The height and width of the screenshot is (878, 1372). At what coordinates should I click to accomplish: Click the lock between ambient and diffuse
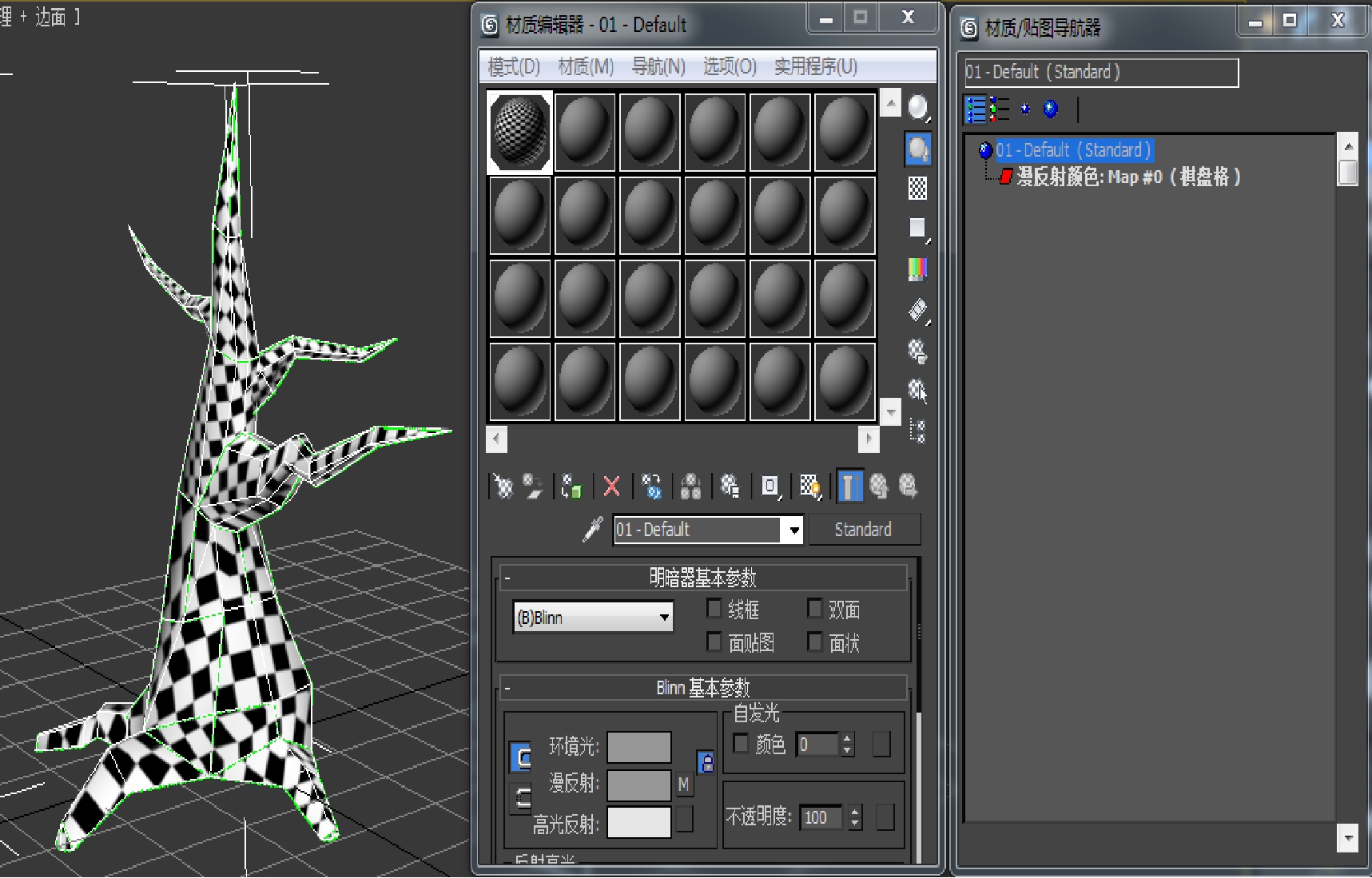521,757
